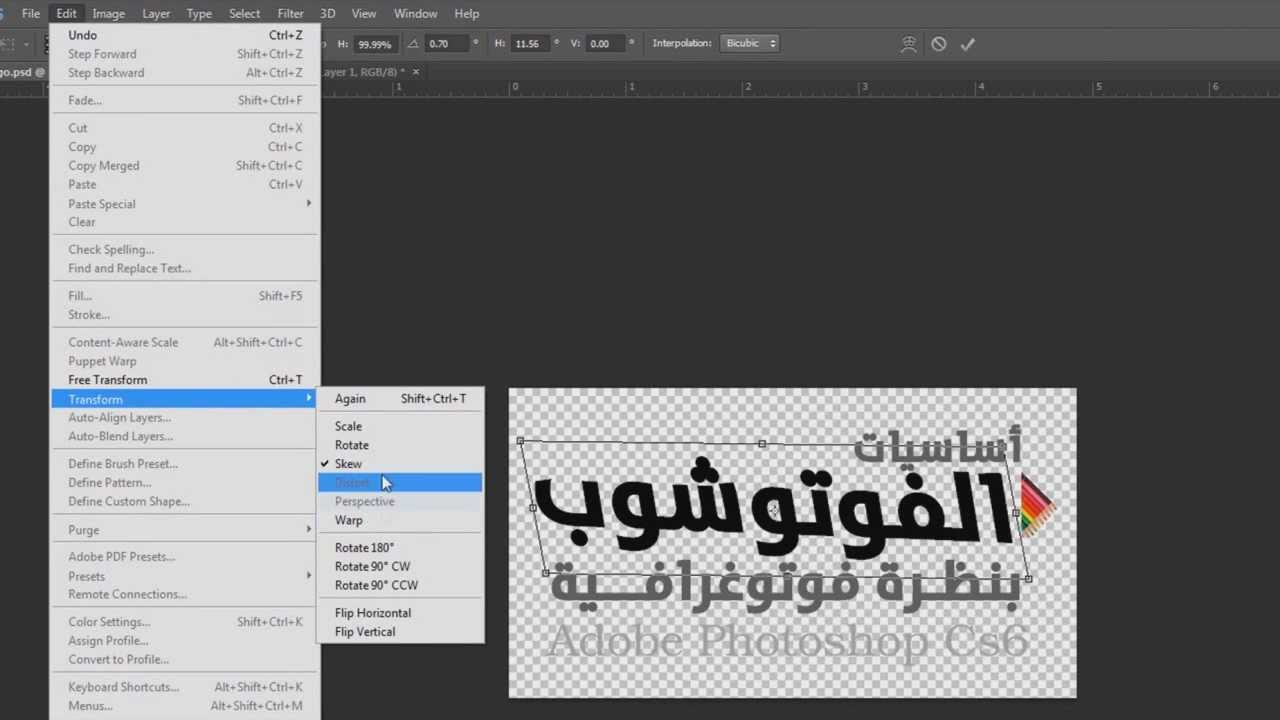Choose Free Transform in Edit menu
The width and height of the screenshot is (1280, 720).
[x=185, y=380]
